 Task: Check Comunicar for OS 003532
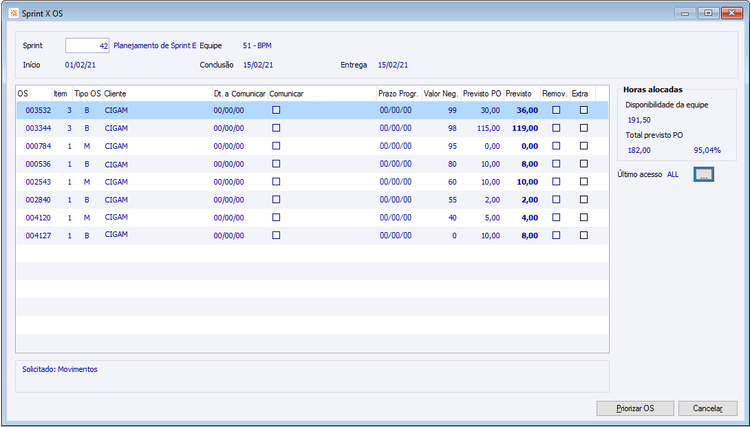point(276,110)
